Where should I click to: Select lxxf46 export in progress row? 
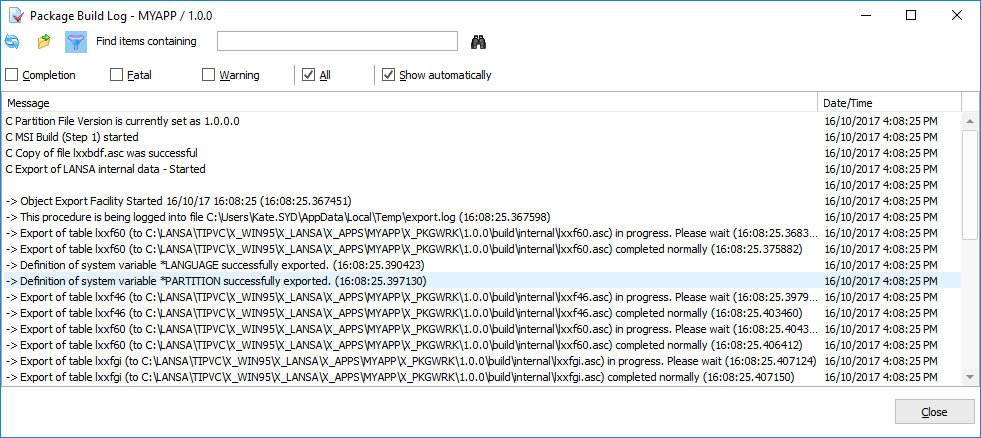coord(482,297)
